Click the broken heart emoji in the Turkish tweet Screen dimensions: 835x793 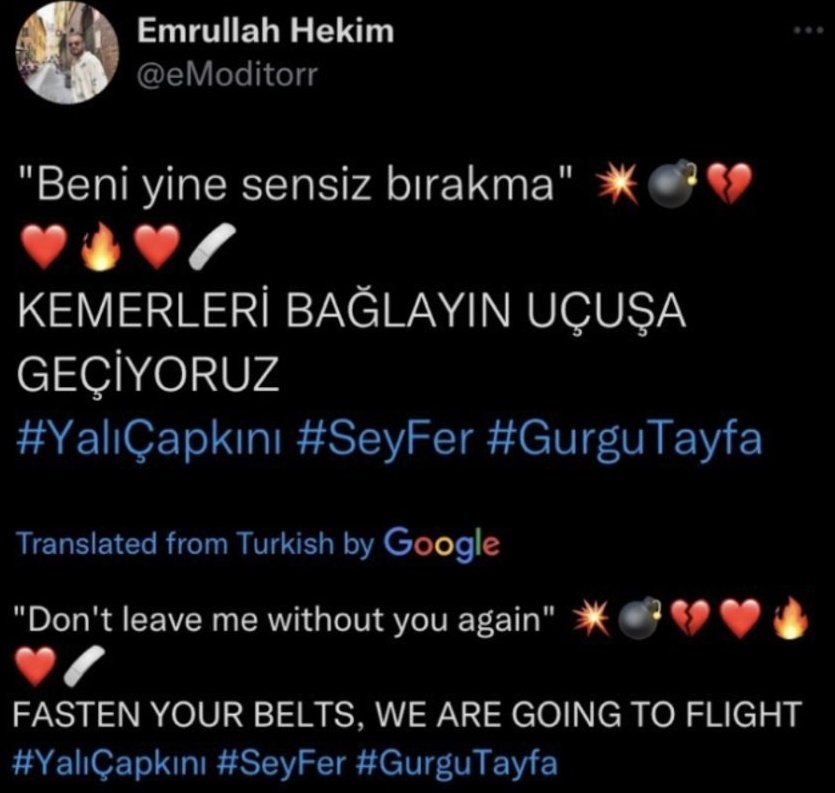coord(729,184)
